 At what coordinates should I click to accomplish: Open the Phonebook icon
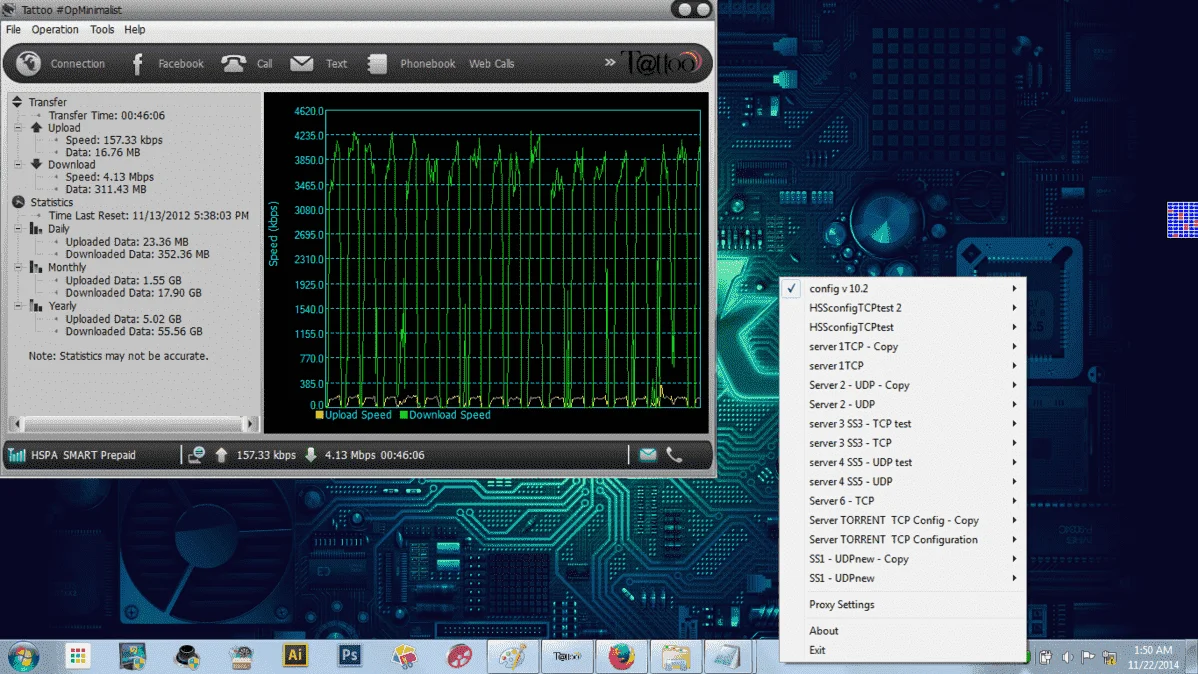tap(377, 63)
